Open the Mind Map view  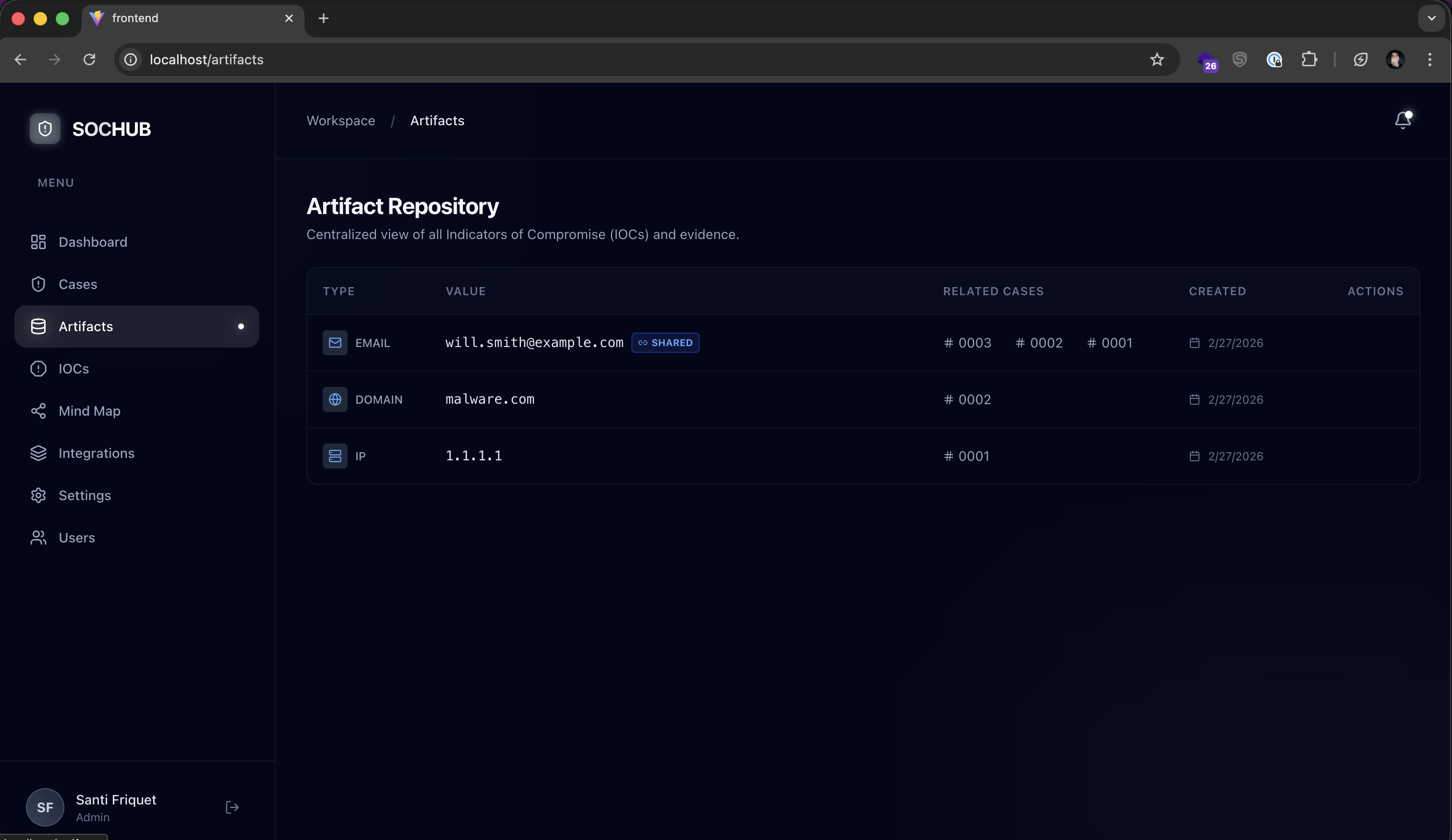(88, 411)
